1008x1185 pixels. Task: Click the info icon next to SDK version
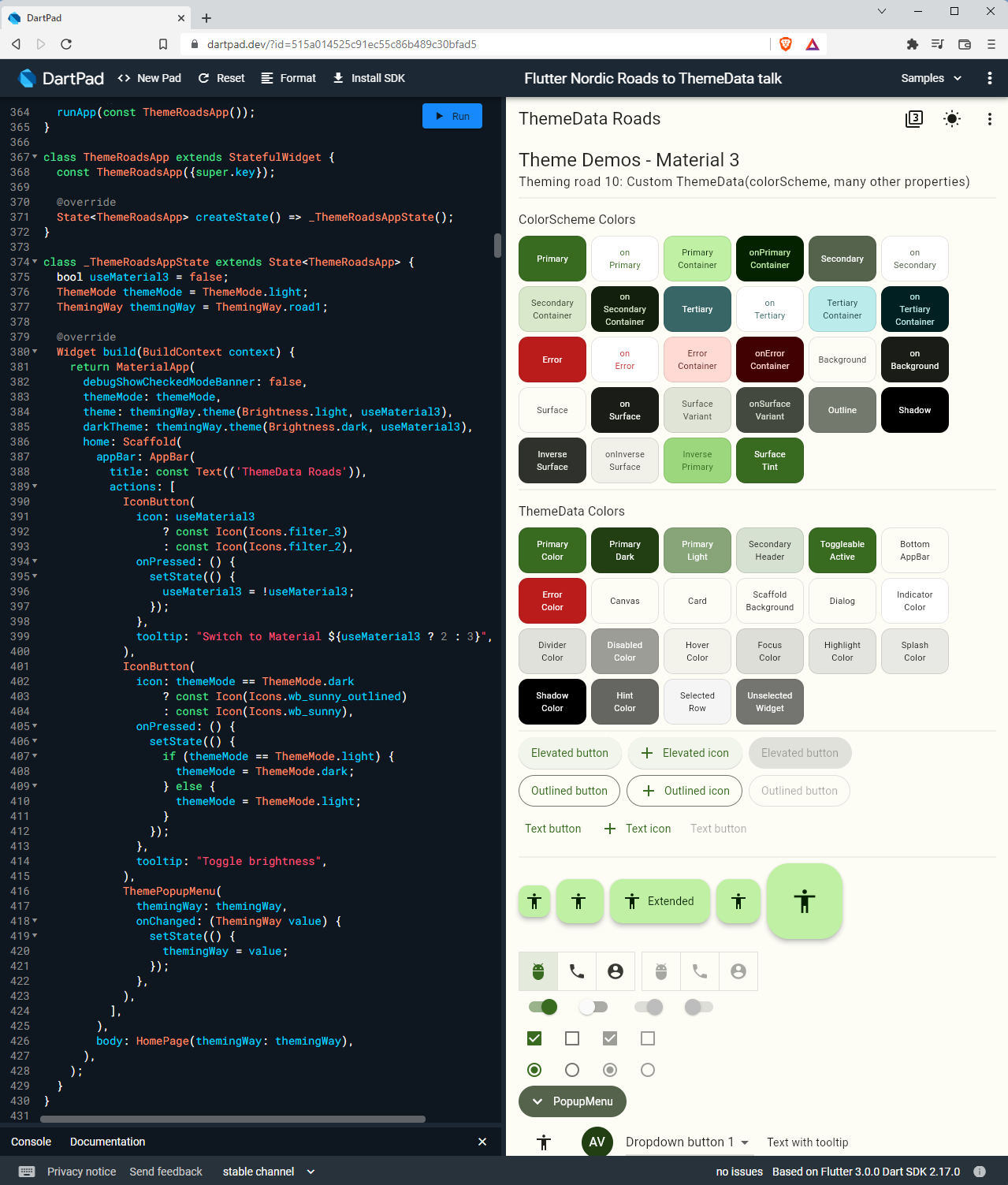(x=980, y=1172)
